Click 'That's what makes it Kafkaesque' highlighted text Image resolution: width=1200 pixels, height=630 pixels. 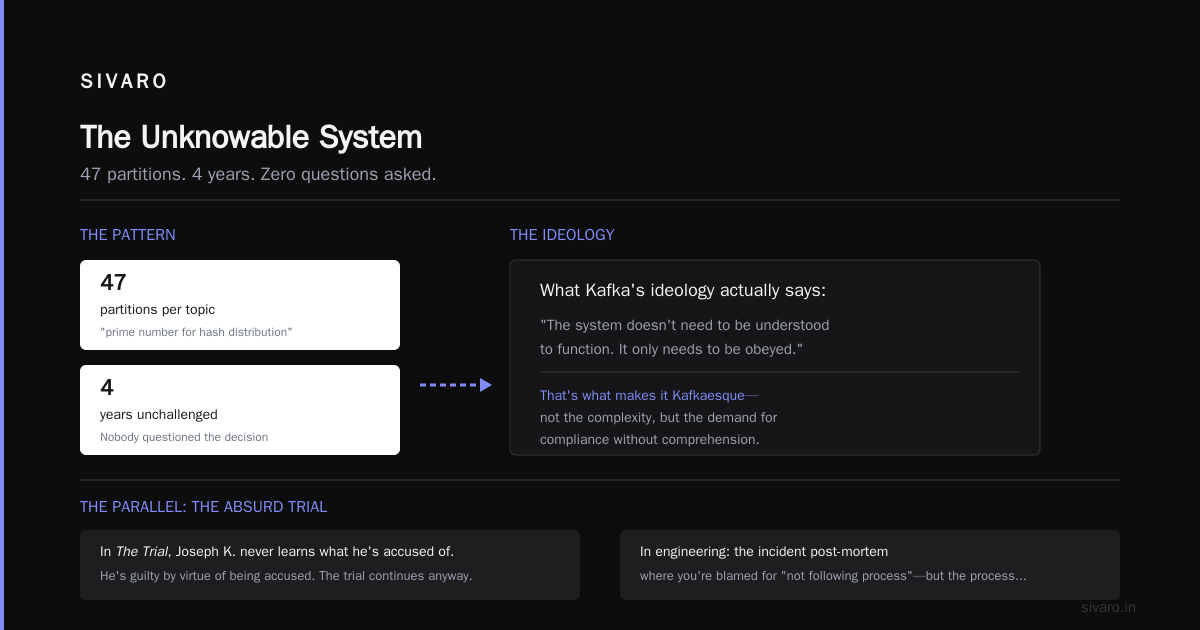point(642,395)
